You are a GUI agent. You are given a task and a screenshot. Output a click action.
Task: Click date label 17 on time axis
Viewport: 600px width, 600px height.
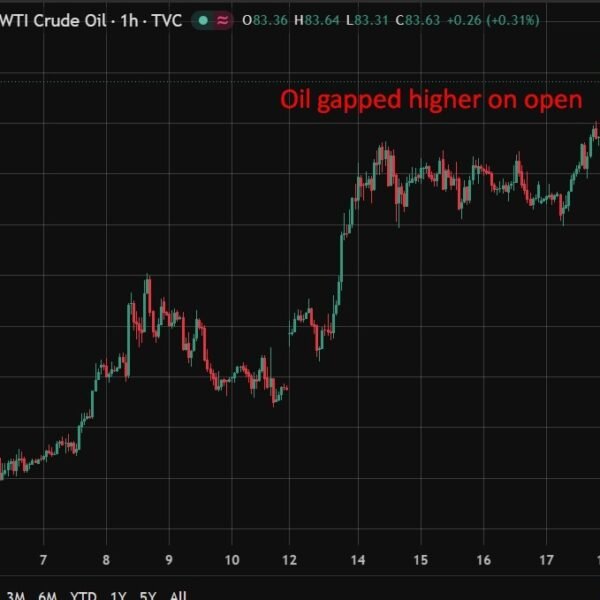pyautogui.click(x=546, y=560)
